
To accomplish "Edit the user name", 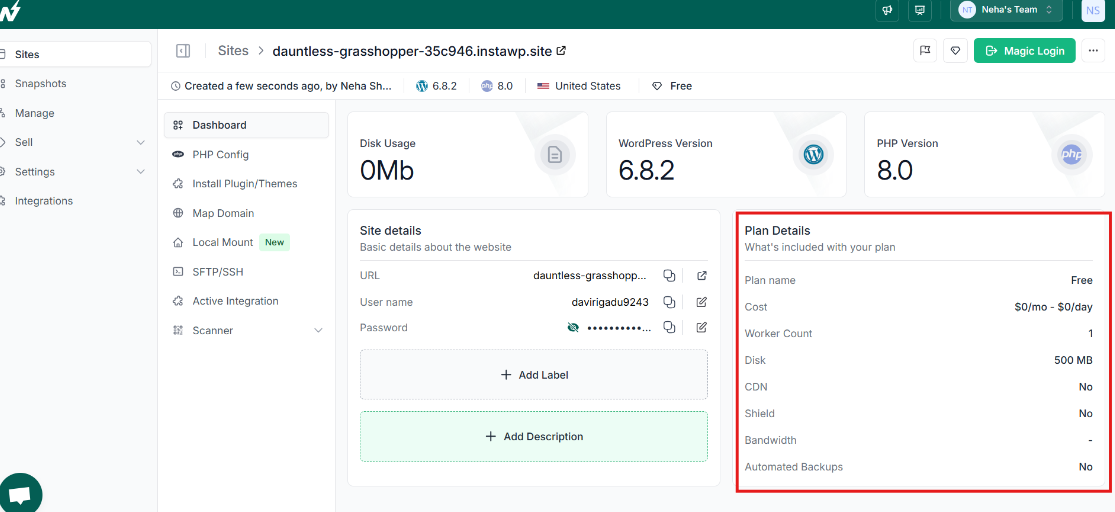I will (702, 302).
